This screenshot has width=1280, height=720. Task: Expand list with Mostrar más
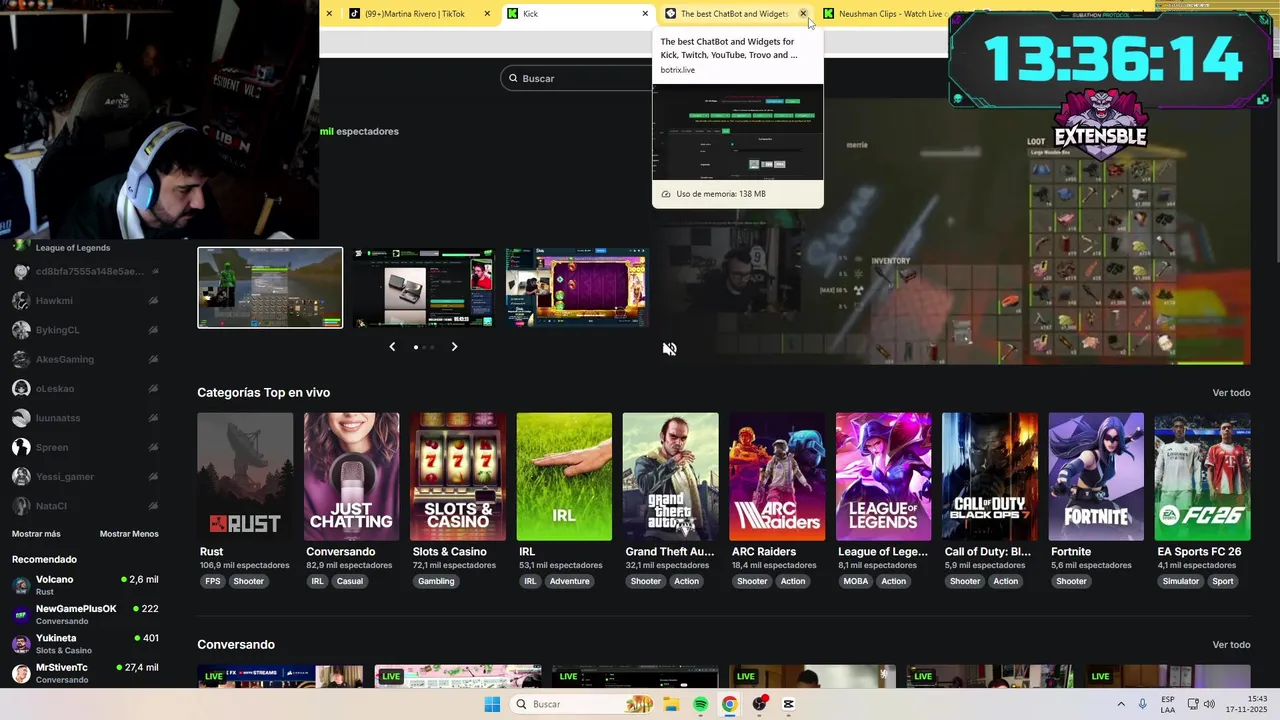click(x=36, y=534)
